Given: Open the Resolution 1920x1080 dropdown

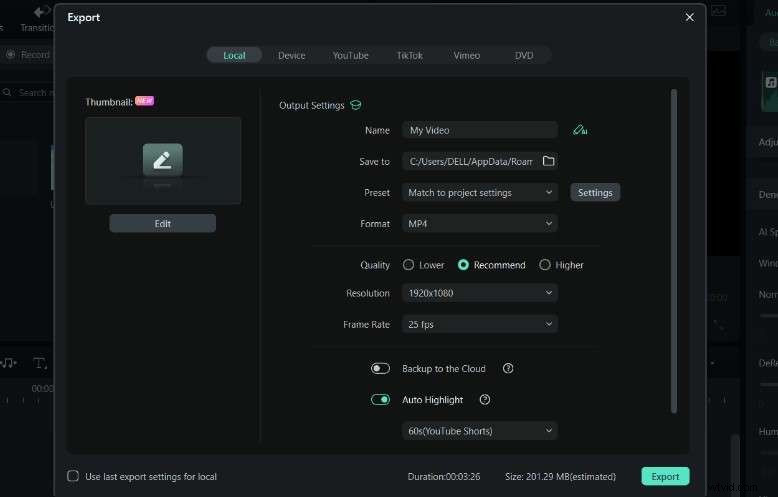Looking at the screenshot, I should (x=480, y=293).
